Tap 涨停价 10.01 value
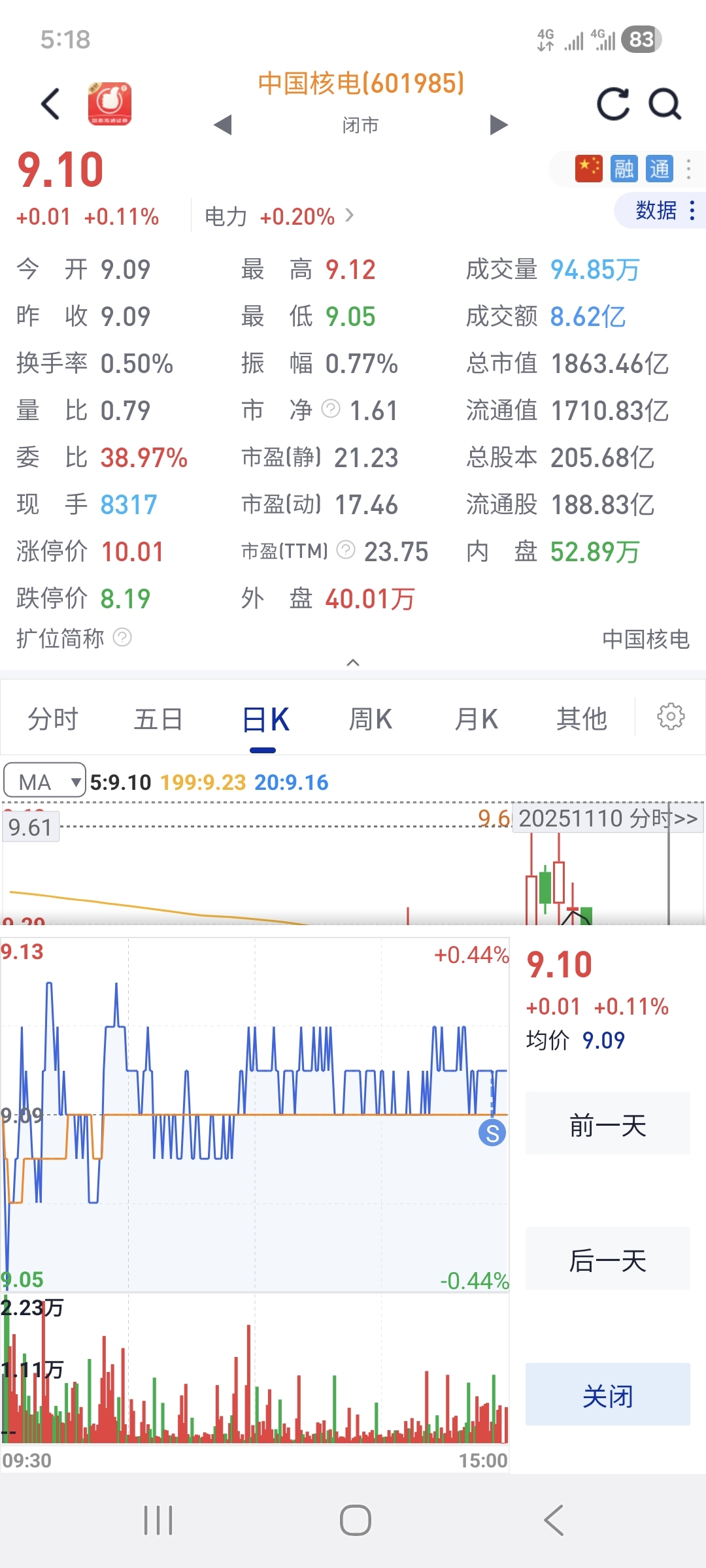This screenshot has height=1568, width=706. [132, 552]
